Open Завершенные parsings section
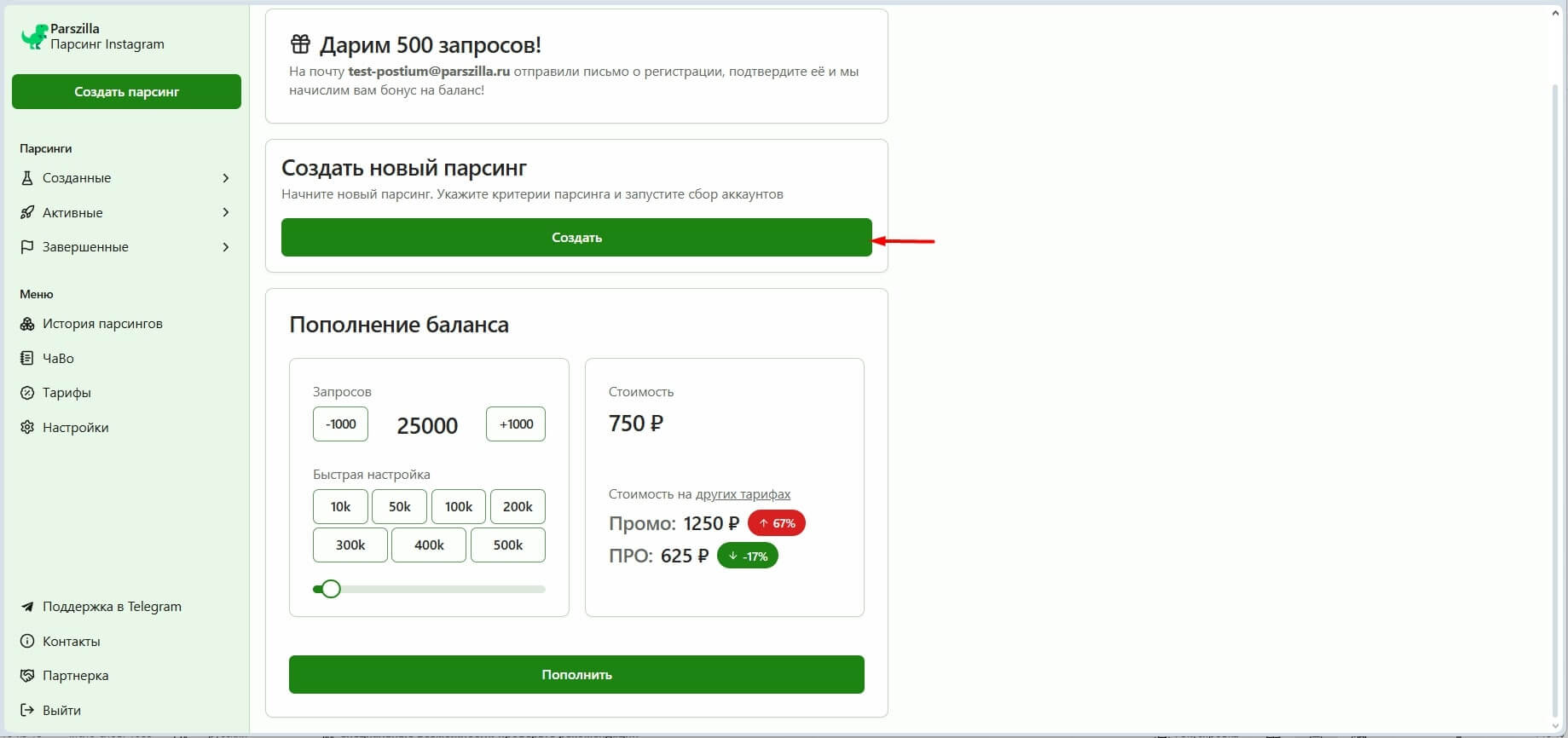The image size is (1568, 738). (126, 247)
